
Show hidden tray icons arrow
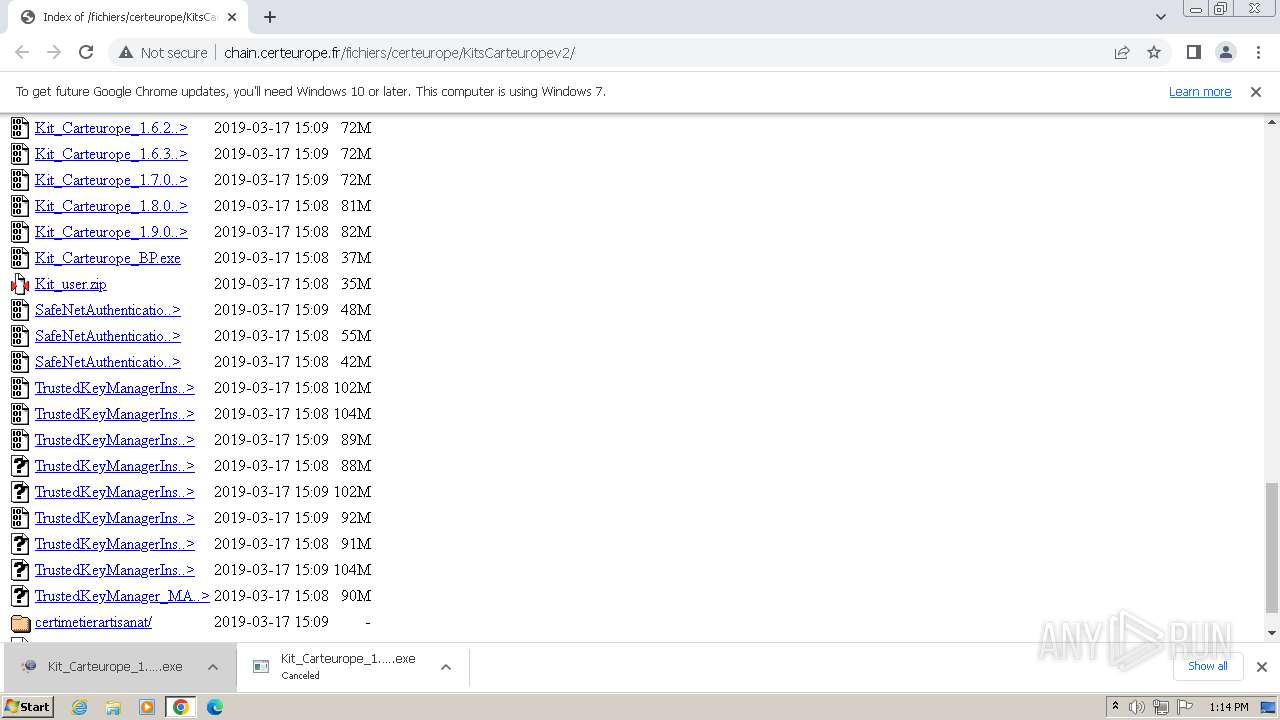1115,707
